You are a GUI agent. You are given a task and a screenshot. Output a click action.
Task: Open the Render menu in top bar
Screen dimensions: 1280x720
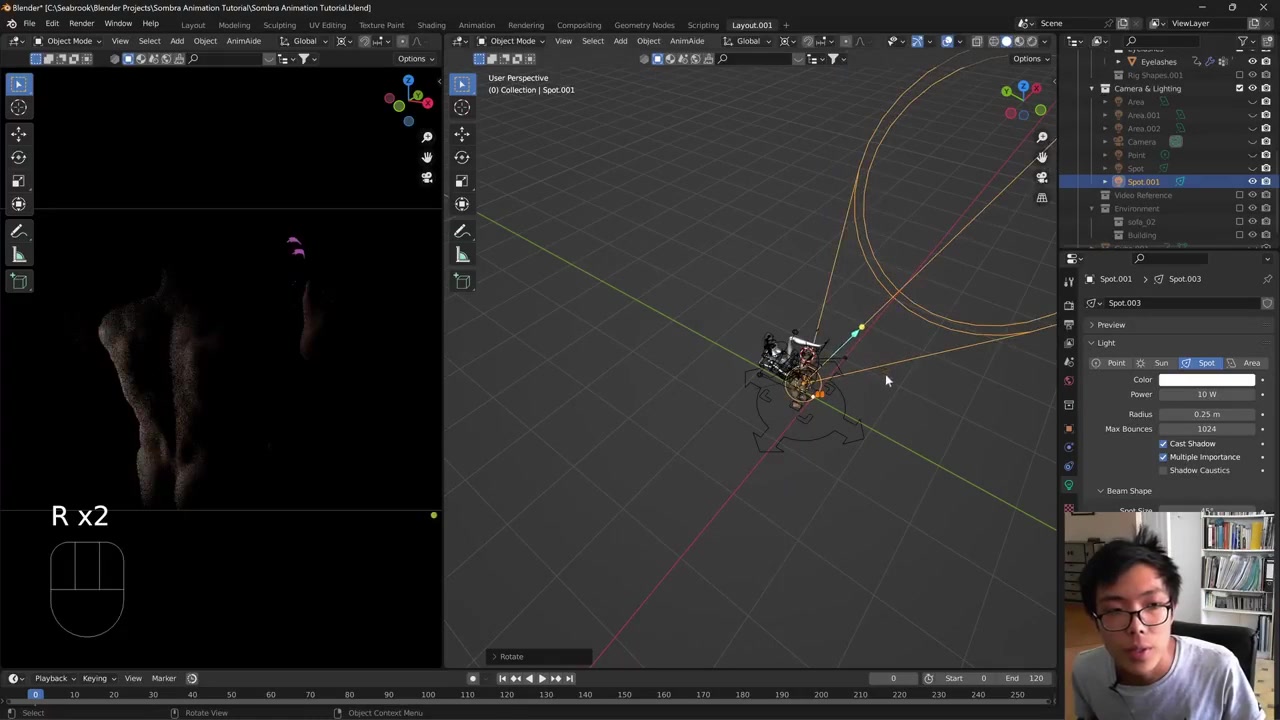tap(81, 24)
